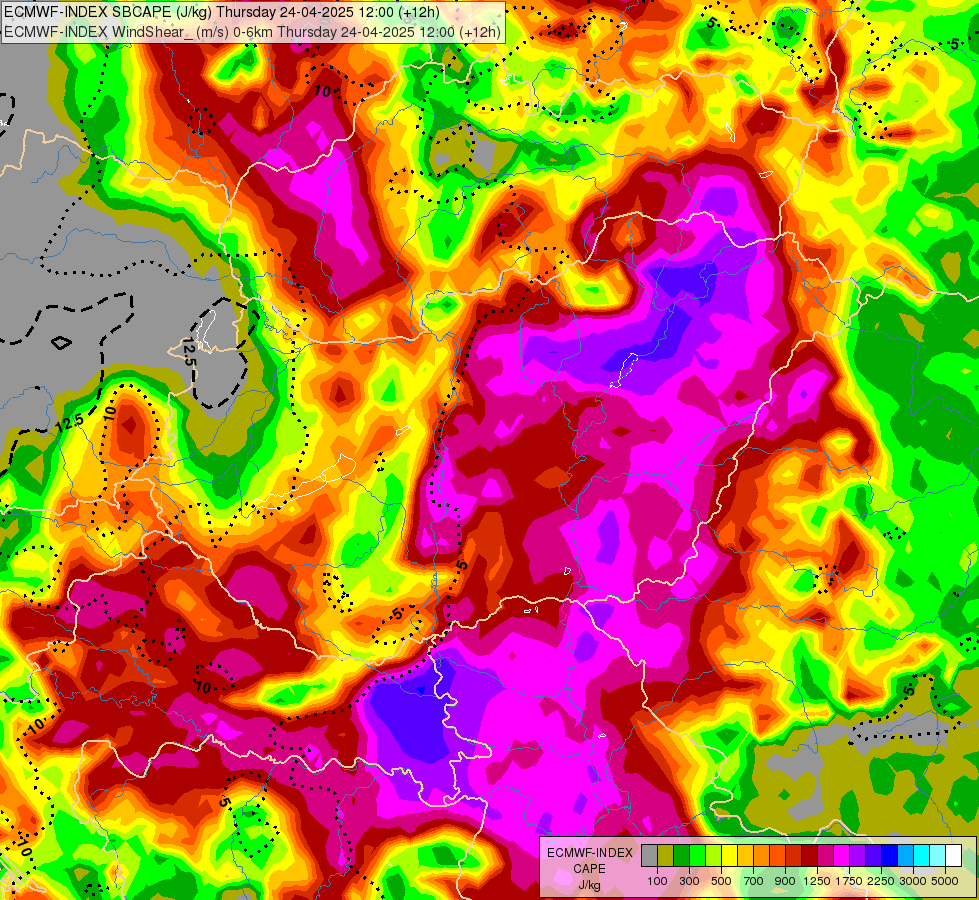Select the white legend swatch
Screen dimensions: 979x900
coord(953,855)
